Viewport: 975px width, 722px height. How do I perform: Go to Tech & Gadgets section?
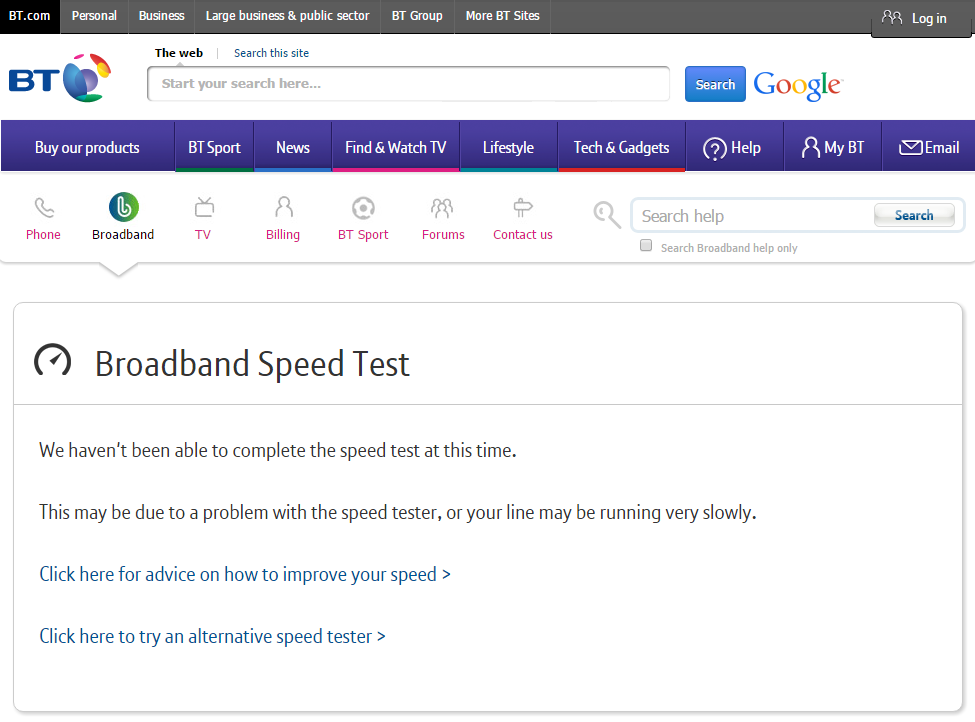click(x=621, y=147)
